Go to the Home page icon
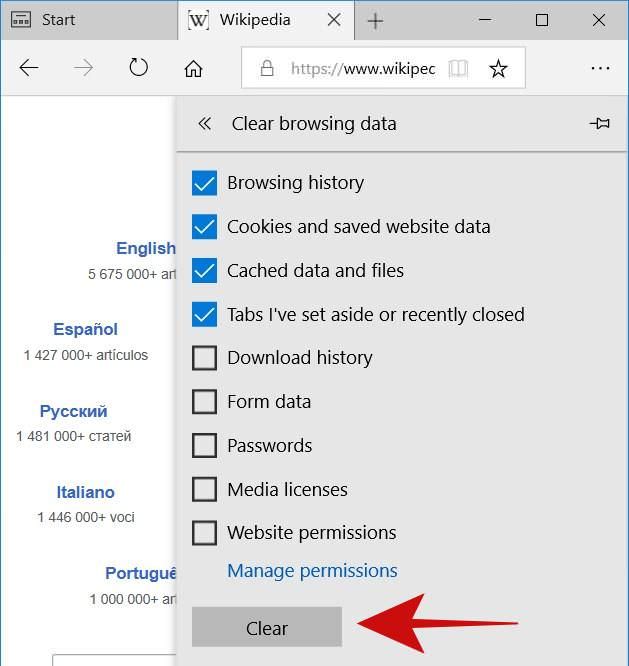 [193, 68]
